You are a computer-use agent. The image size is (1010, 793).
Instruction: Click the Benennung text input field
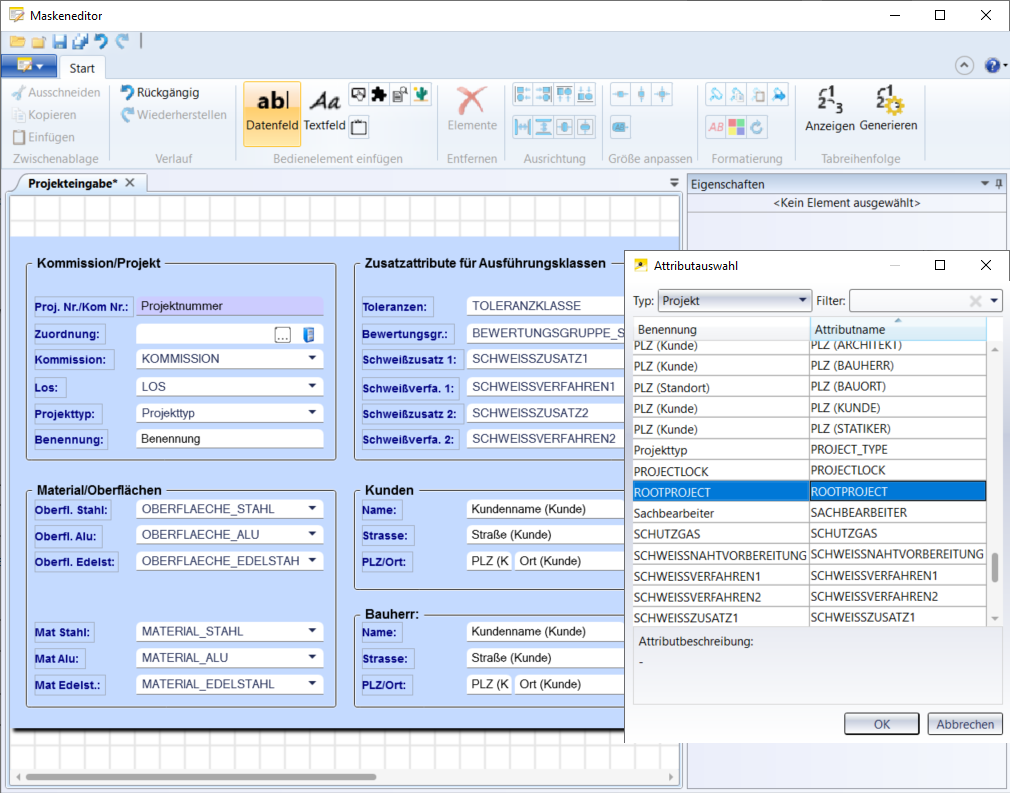229,439
